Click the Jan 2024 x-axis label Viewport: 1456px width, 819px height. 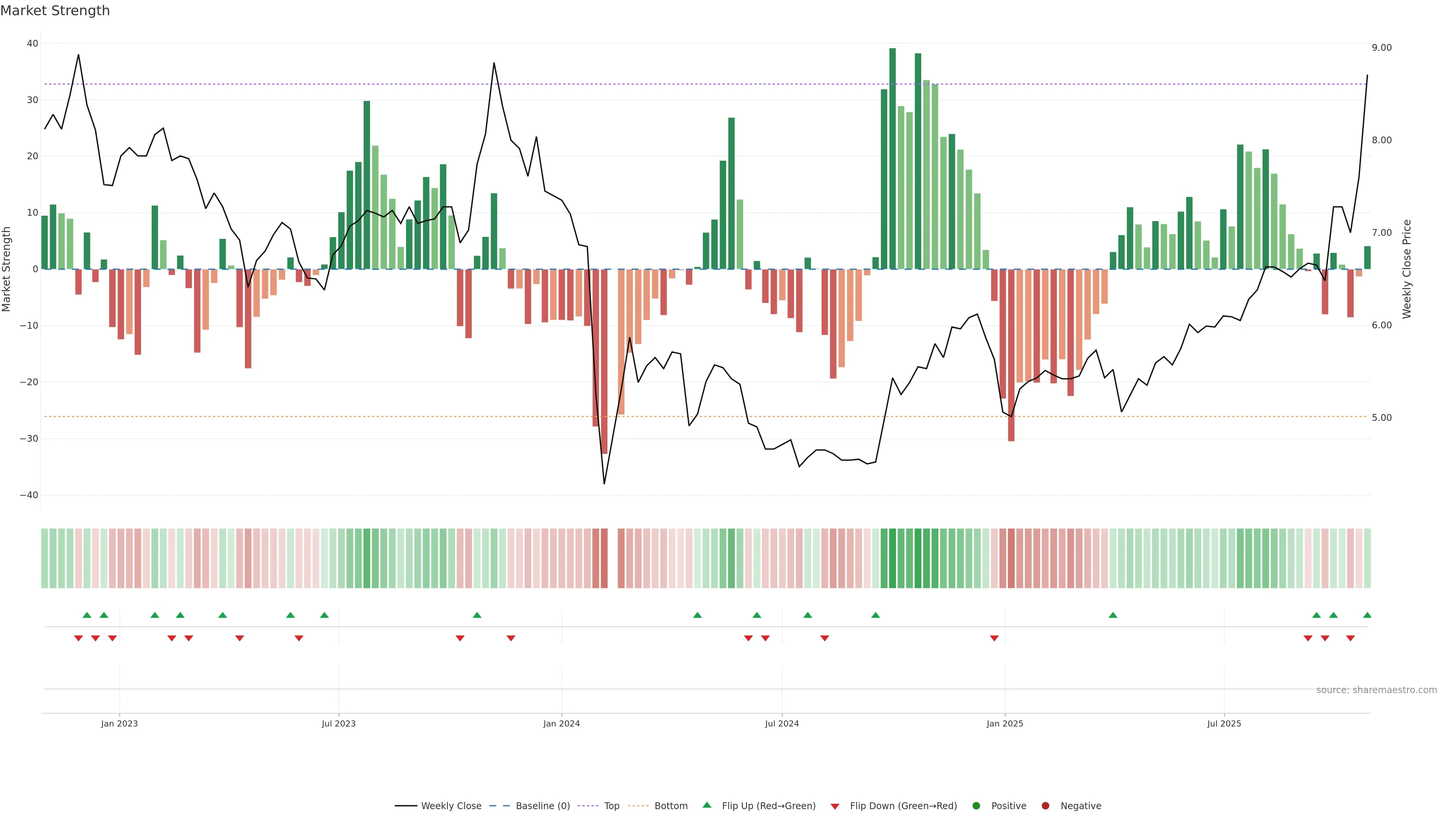pos(561,723)
